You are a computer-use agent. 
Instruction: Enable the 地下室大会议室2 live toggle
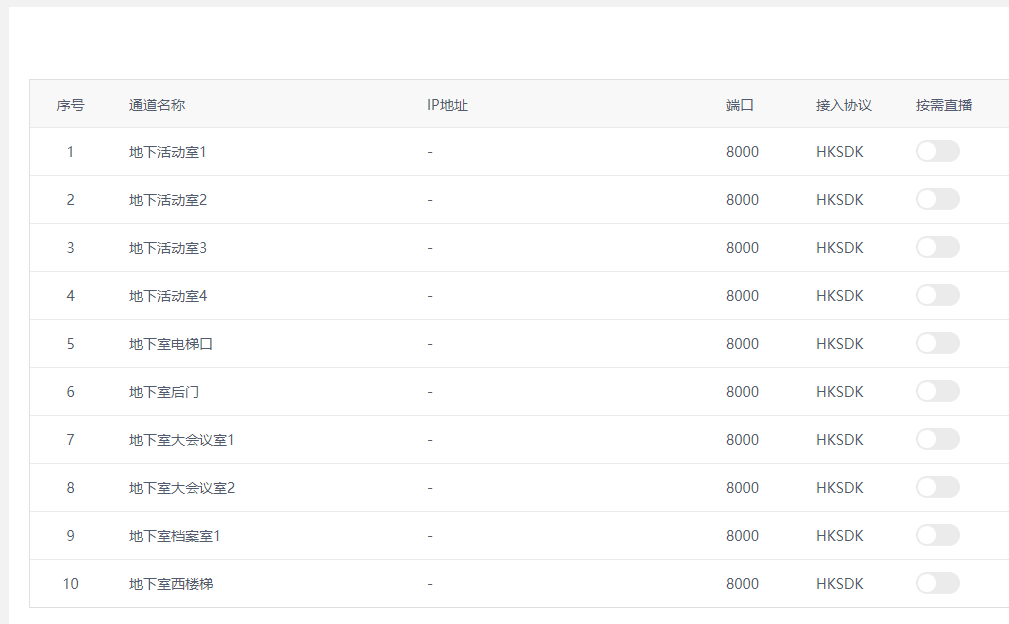click(937, 487)
